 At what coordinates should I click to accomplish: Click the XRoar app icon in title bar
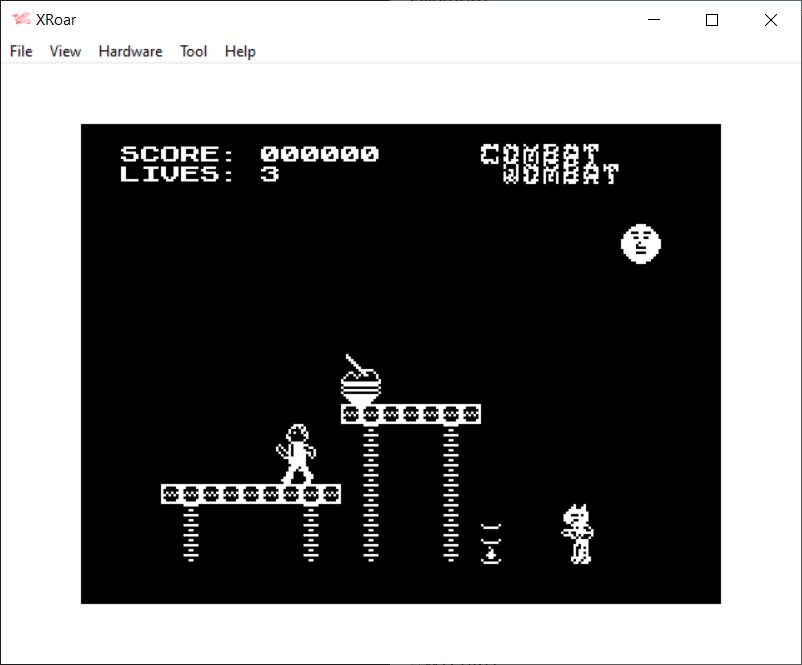tap(20, 20)
